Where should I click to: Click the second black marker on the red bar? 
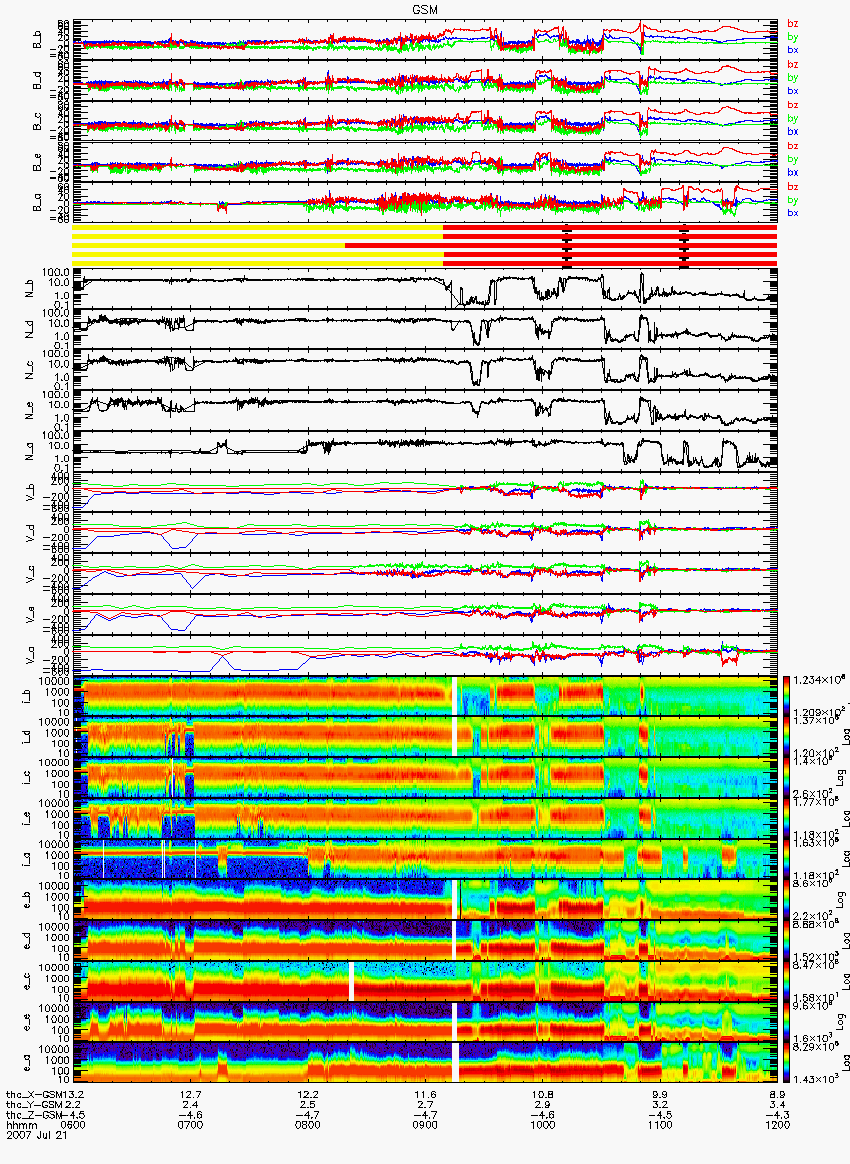684,246
